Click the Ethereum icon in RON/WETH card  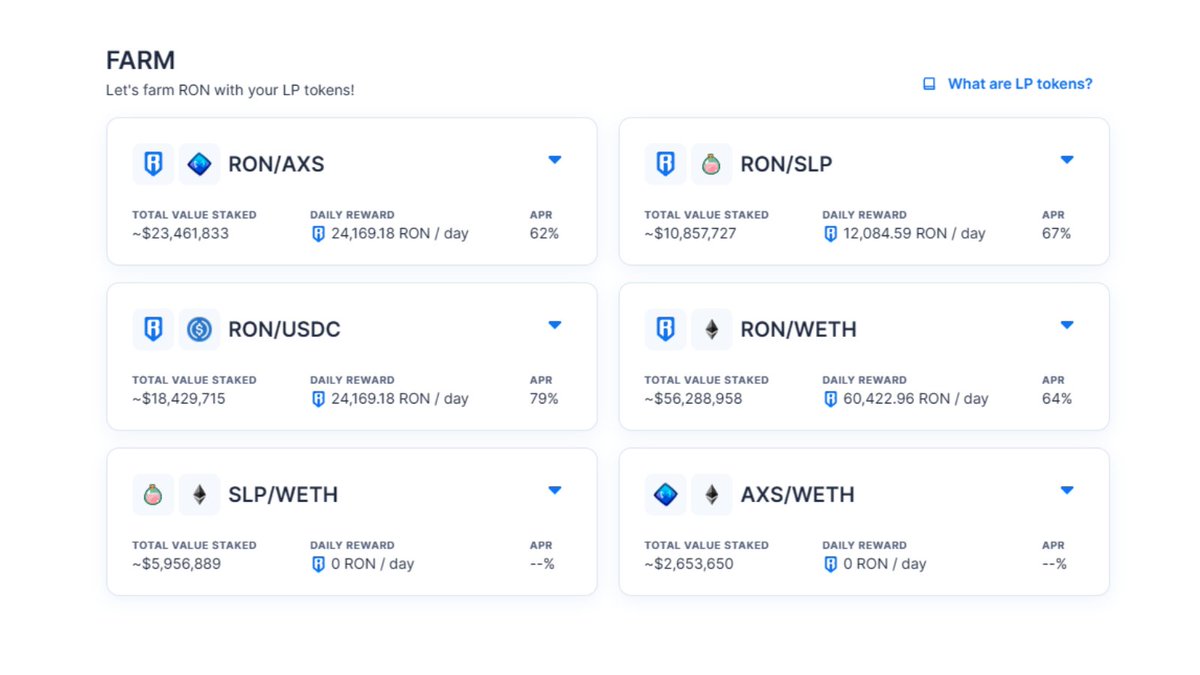click(711, 329)
